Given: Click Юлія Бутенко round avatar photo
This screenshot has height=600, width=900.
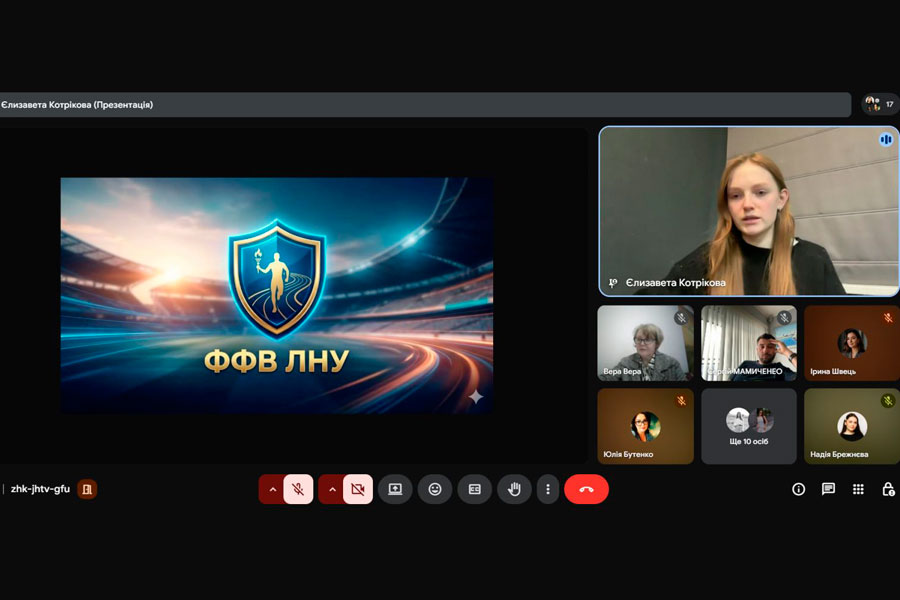Looking at the screenshot, I should [645, 426].
